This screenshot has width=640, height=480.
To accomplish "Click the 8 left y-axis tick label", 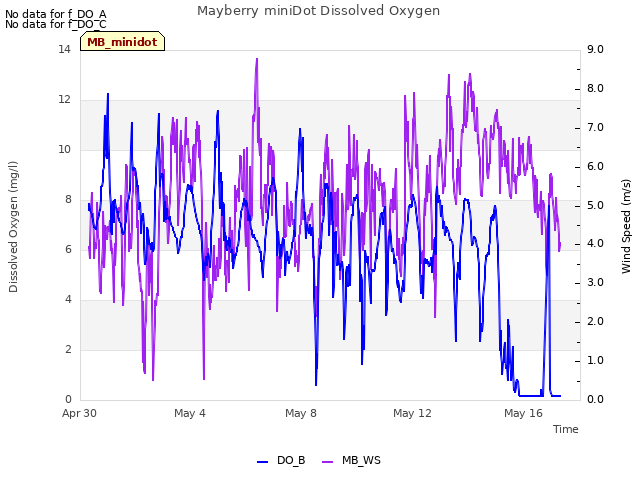I will [x=68, y=200].
